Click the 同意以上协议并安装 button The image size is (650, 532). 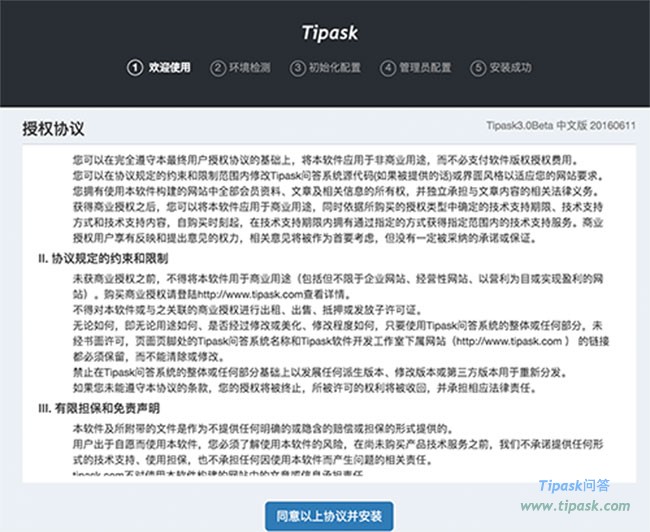(x=329, y=516)
